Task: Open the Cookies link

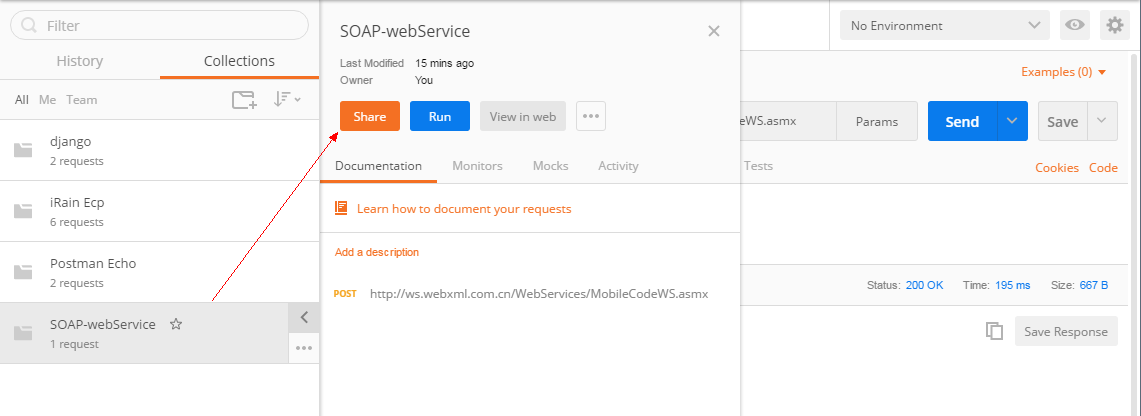Action: [1057, 167]
